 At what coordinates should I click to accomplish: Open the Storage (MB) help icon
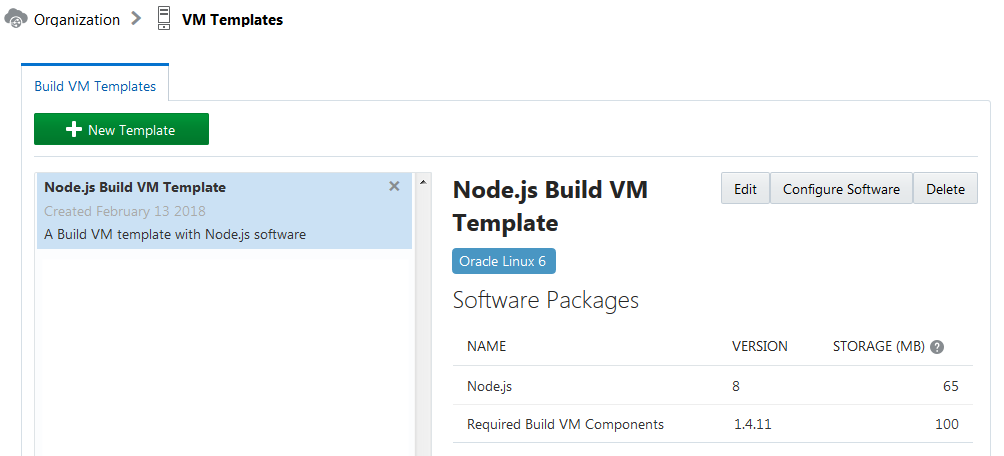pyautogui.click(x=937, y=347)
